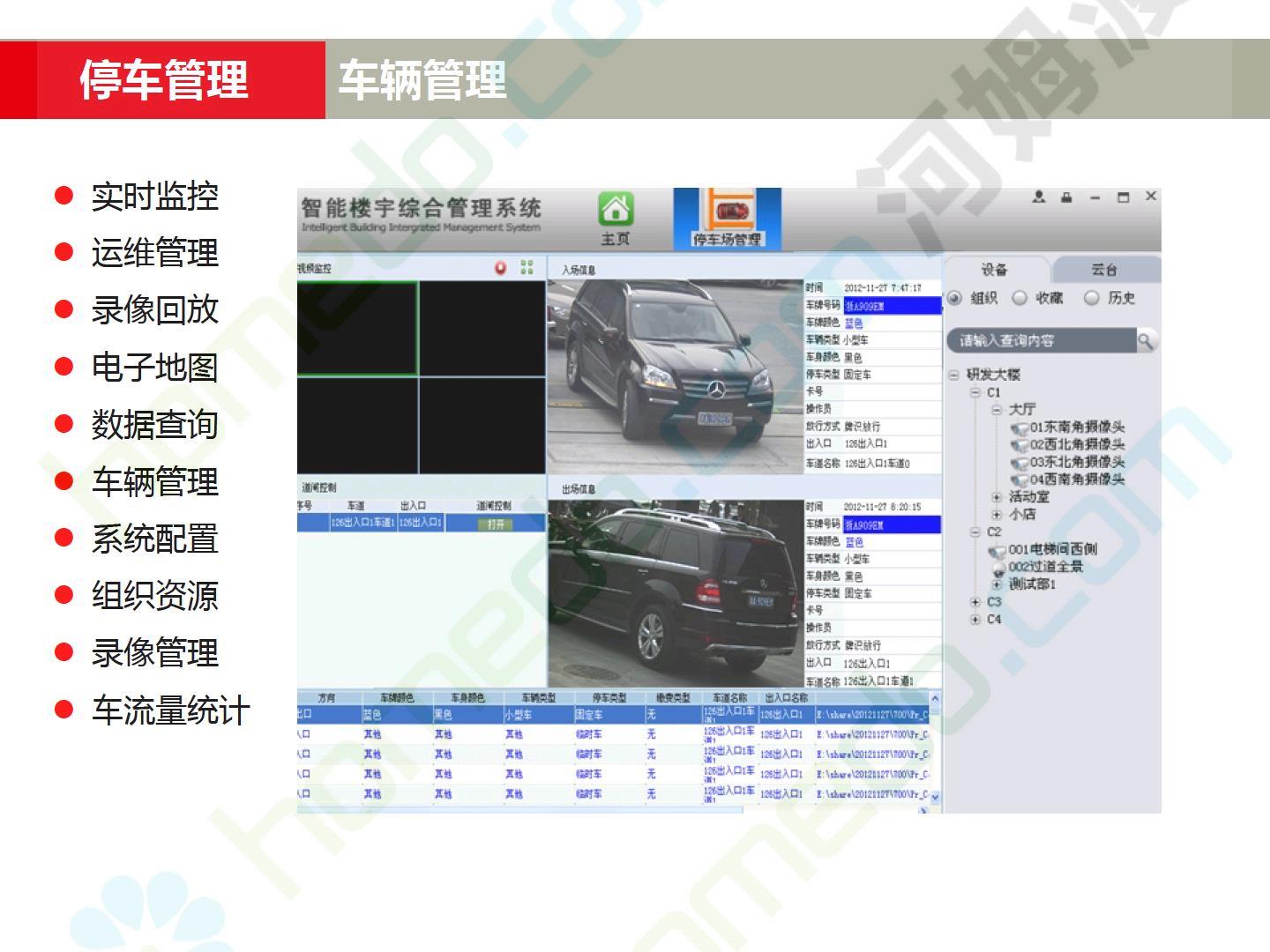Click the green four-grid layout icon
This screenshot has height=952, width=1270.
point(527,268)
